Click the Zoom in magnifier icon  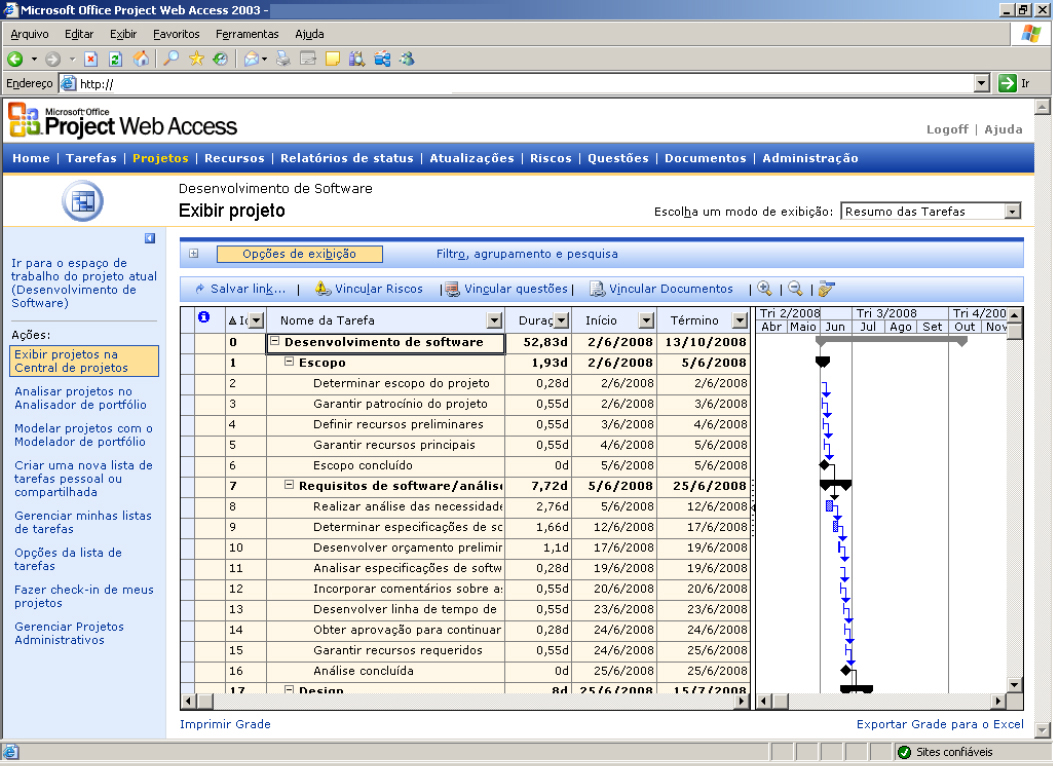pos(764,289)
